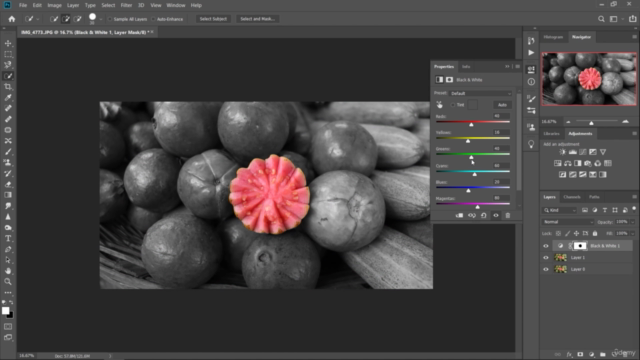Add a Vibrance adjustment
The width and height of the screenshot is (640, 360).
pos(603,152)
